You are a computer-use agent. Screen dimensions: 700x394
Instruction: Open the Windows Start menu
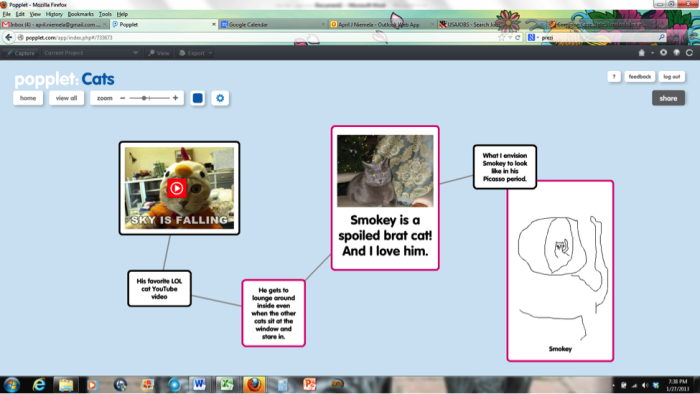(12, 385)
